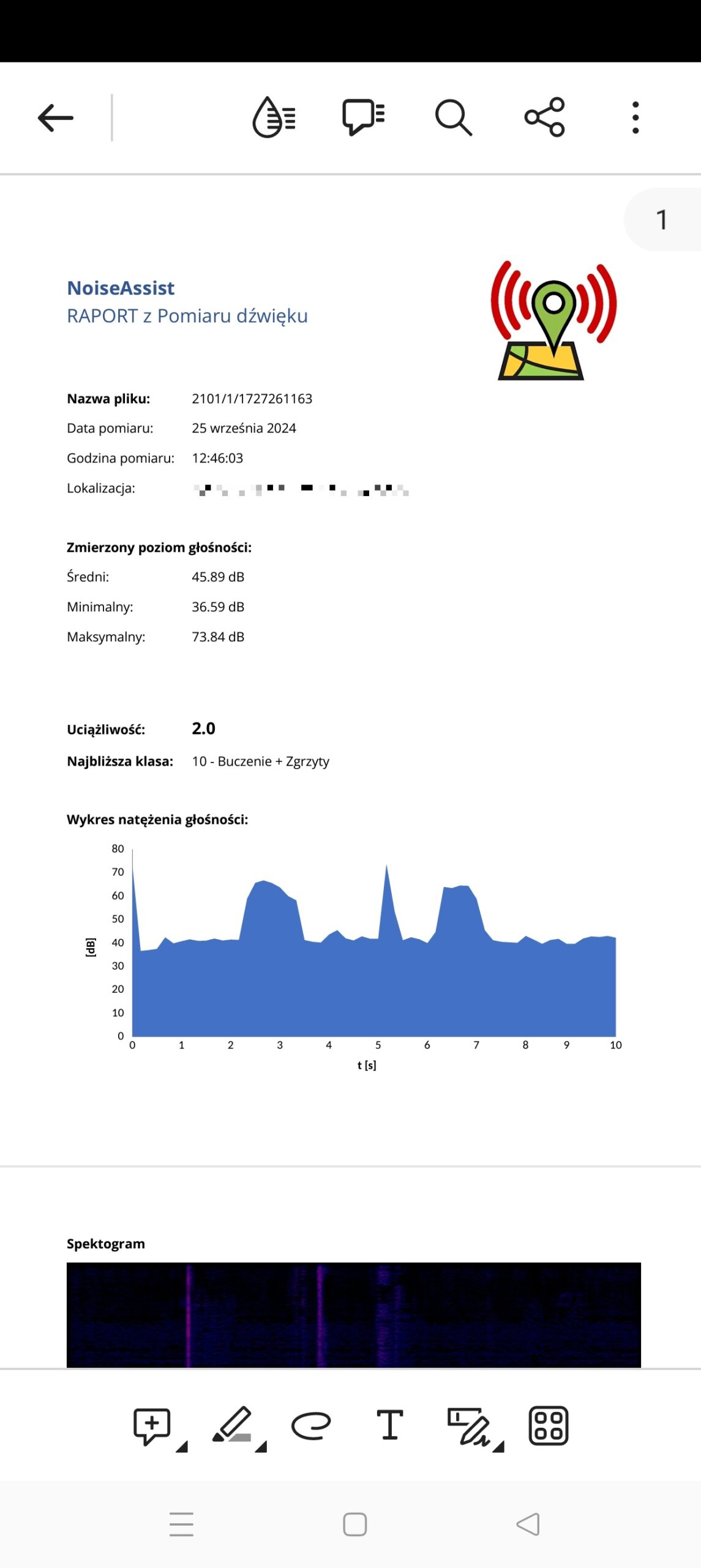This screenshot has width=701, height=1568.
Task: Choose the freehand lasso drawing tool
Action: pyautogui.click(x=311, y=1425)
